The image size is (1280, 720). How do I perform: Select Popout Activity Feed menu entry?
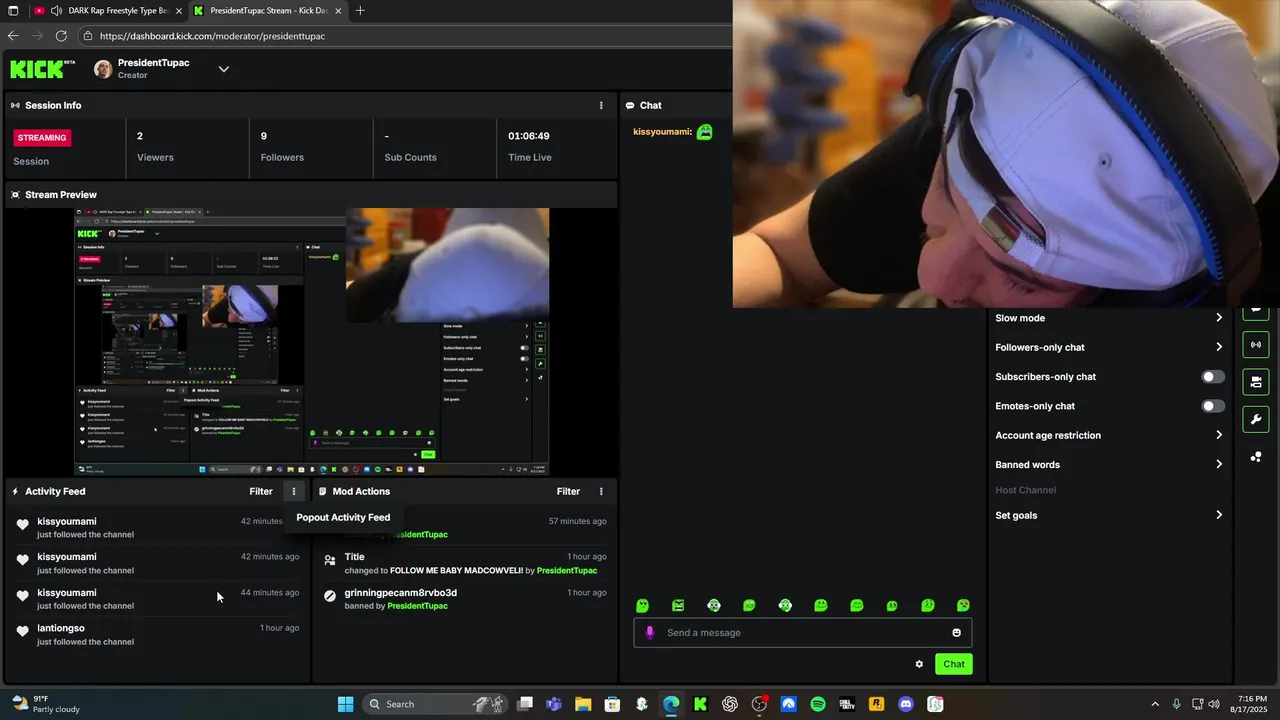[343, 517]
